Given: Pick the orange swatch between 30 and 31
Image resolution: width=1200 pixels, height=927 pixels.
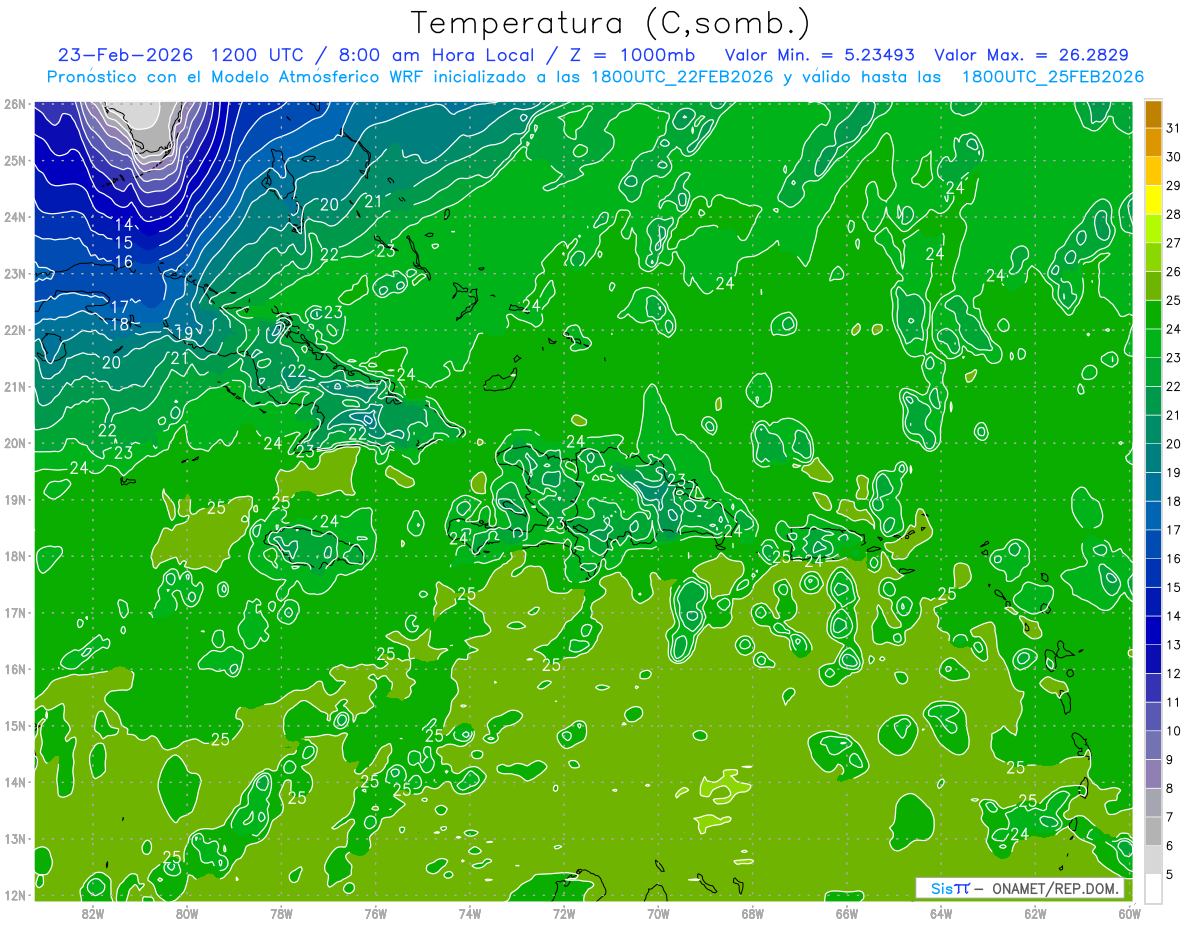Looking at the screenshot, I should 1153,143.
